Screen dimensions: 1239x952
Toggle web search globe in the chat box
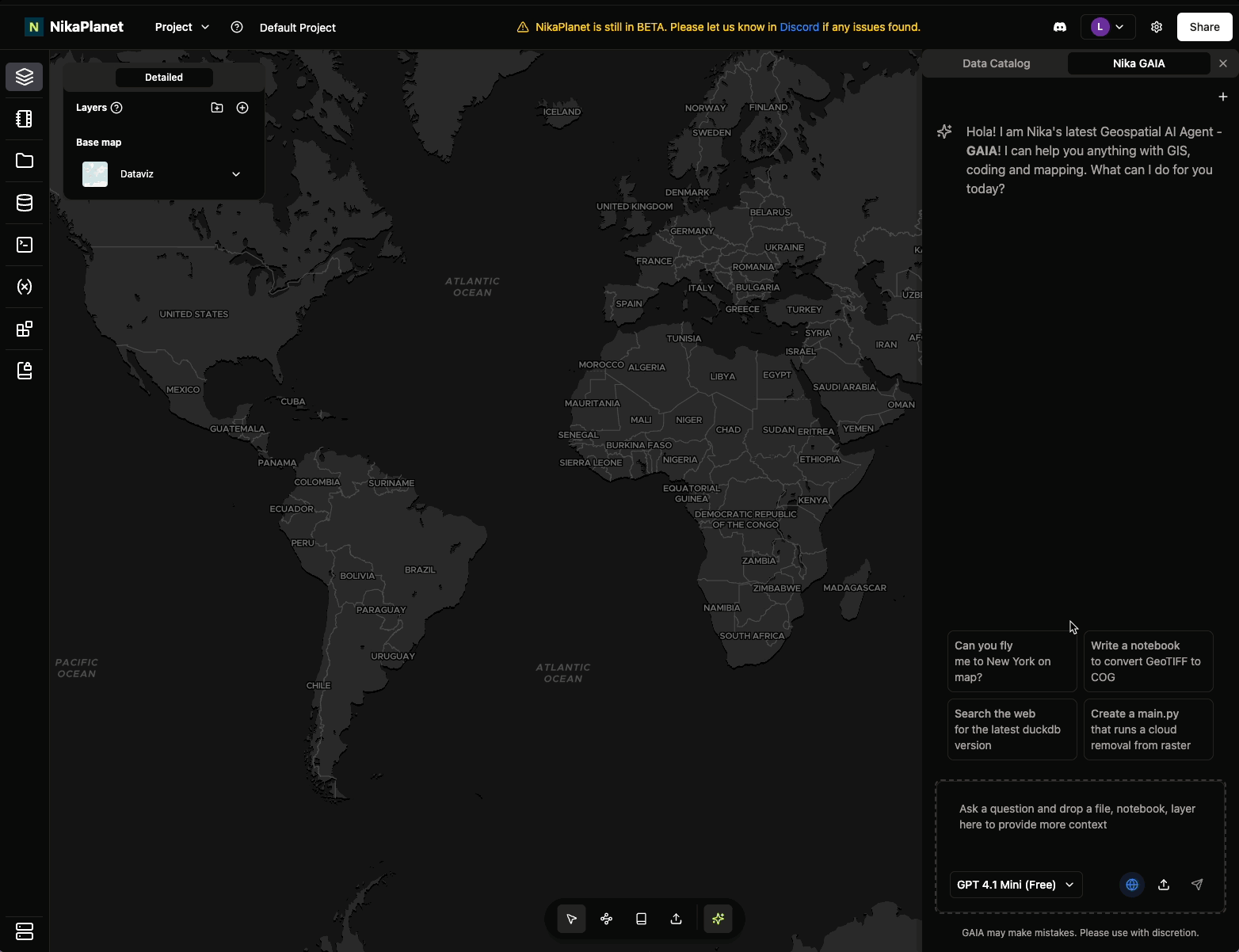[1132, 885]
